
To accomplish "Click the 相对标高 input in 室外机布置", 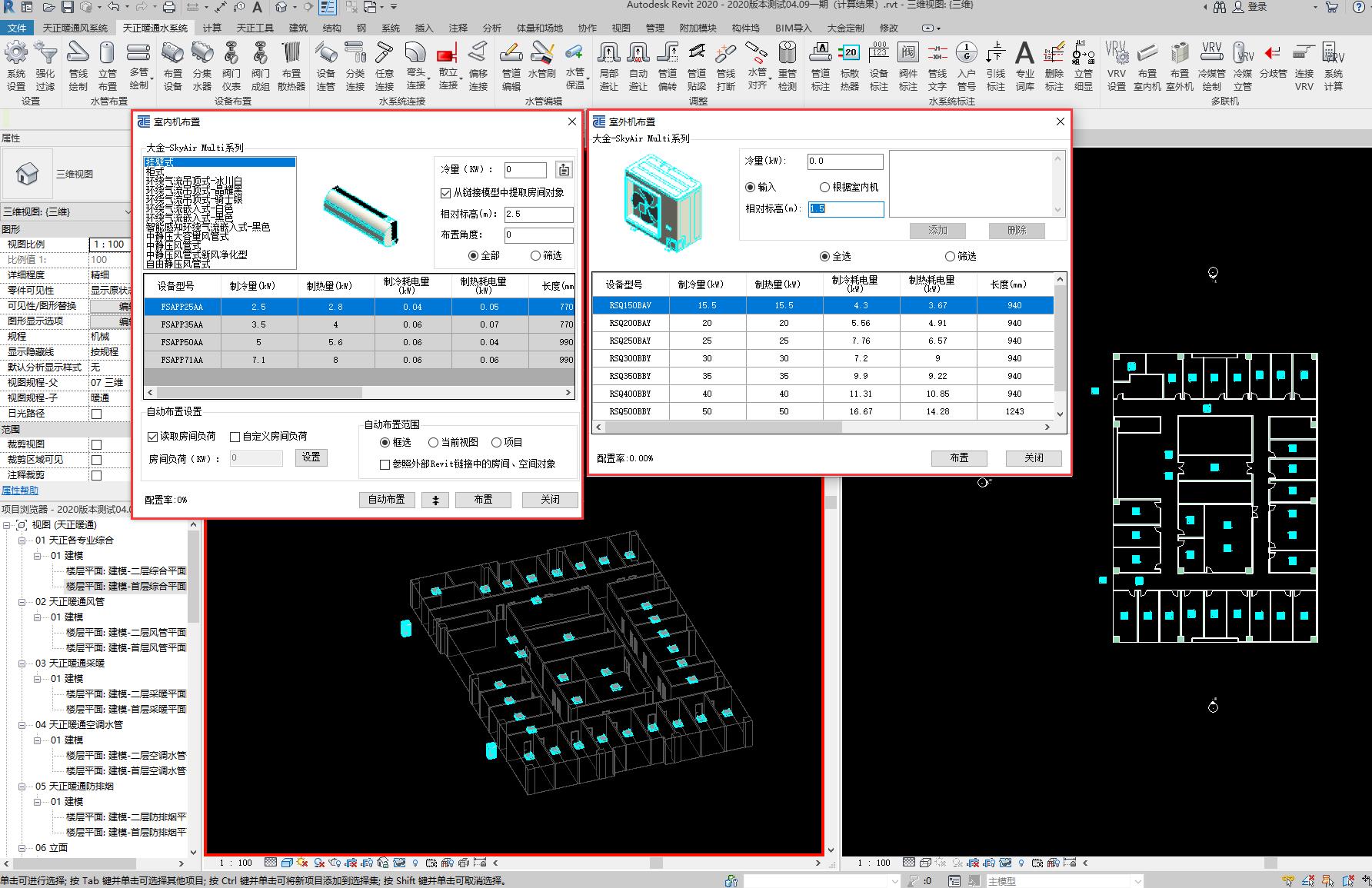I will coord(845,209).
